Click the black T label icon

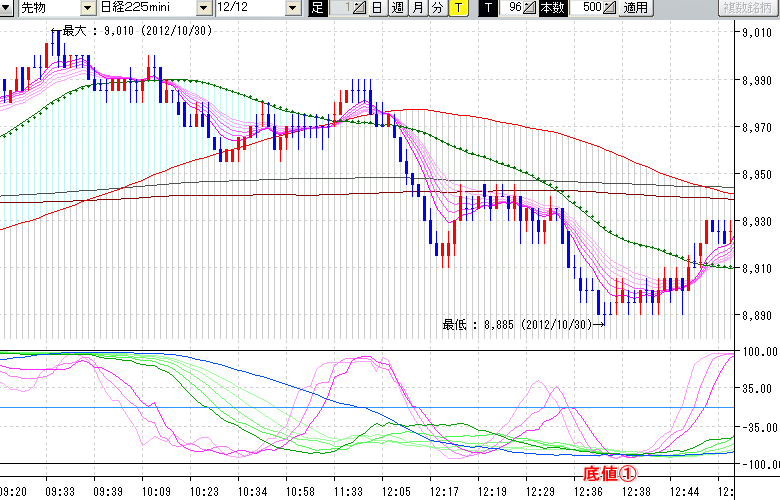(x=487, y=8)
